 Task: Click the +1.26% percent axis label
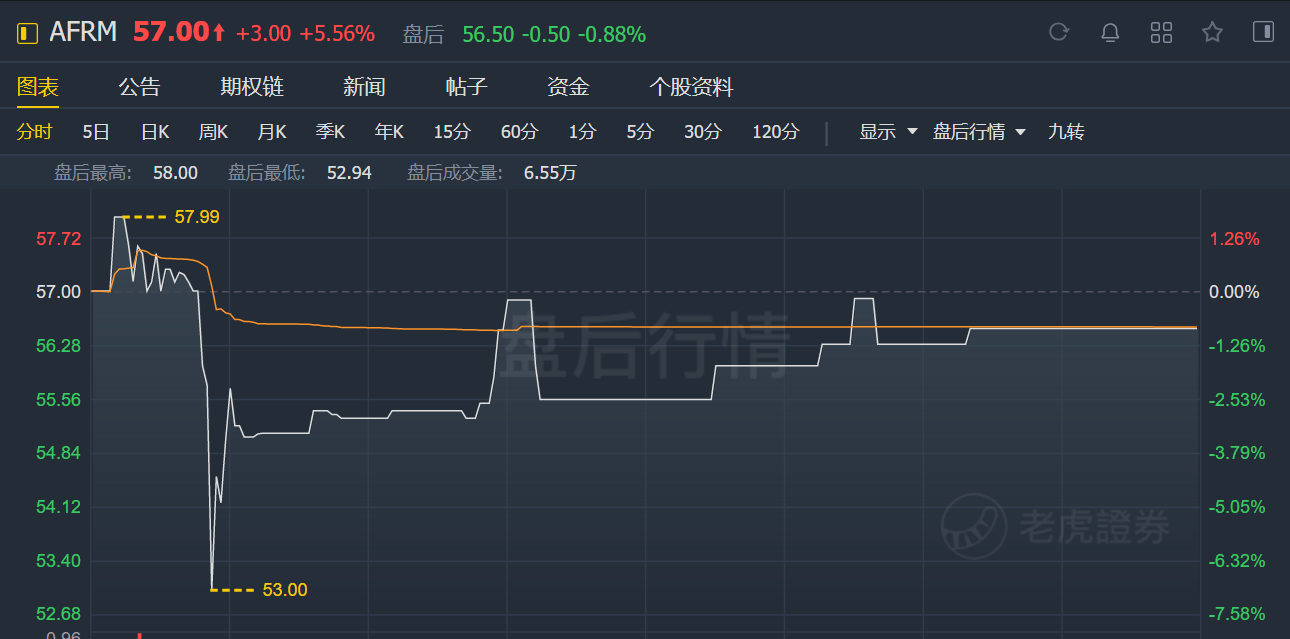point(1234,239)
